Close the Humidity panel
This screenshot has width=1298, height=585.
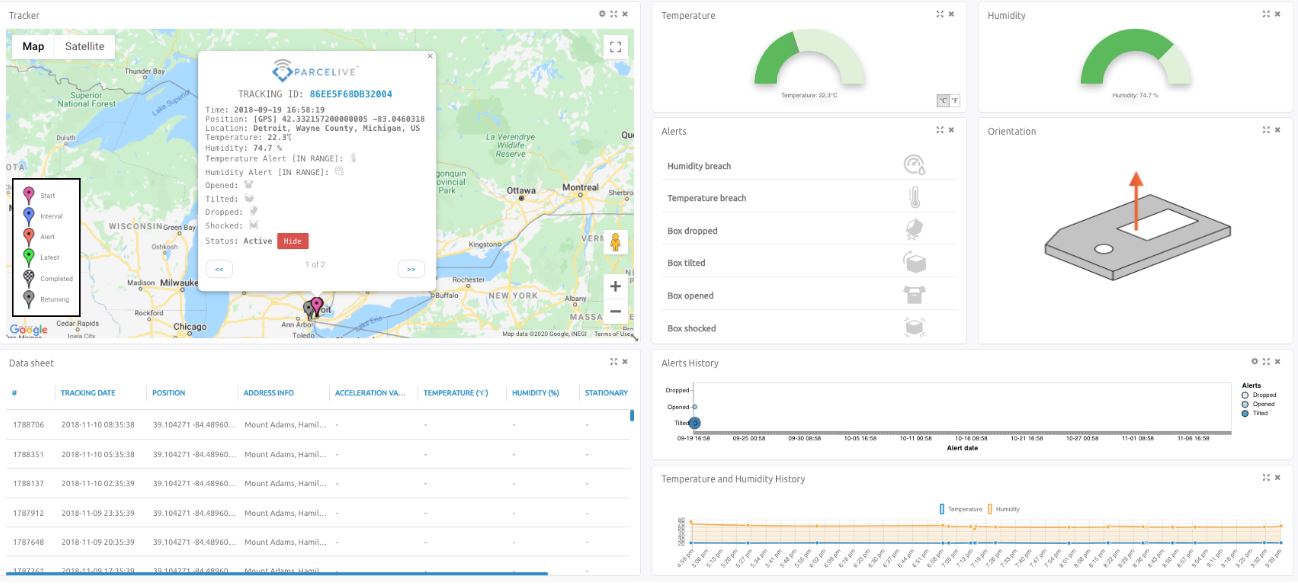coord(1277,14)
